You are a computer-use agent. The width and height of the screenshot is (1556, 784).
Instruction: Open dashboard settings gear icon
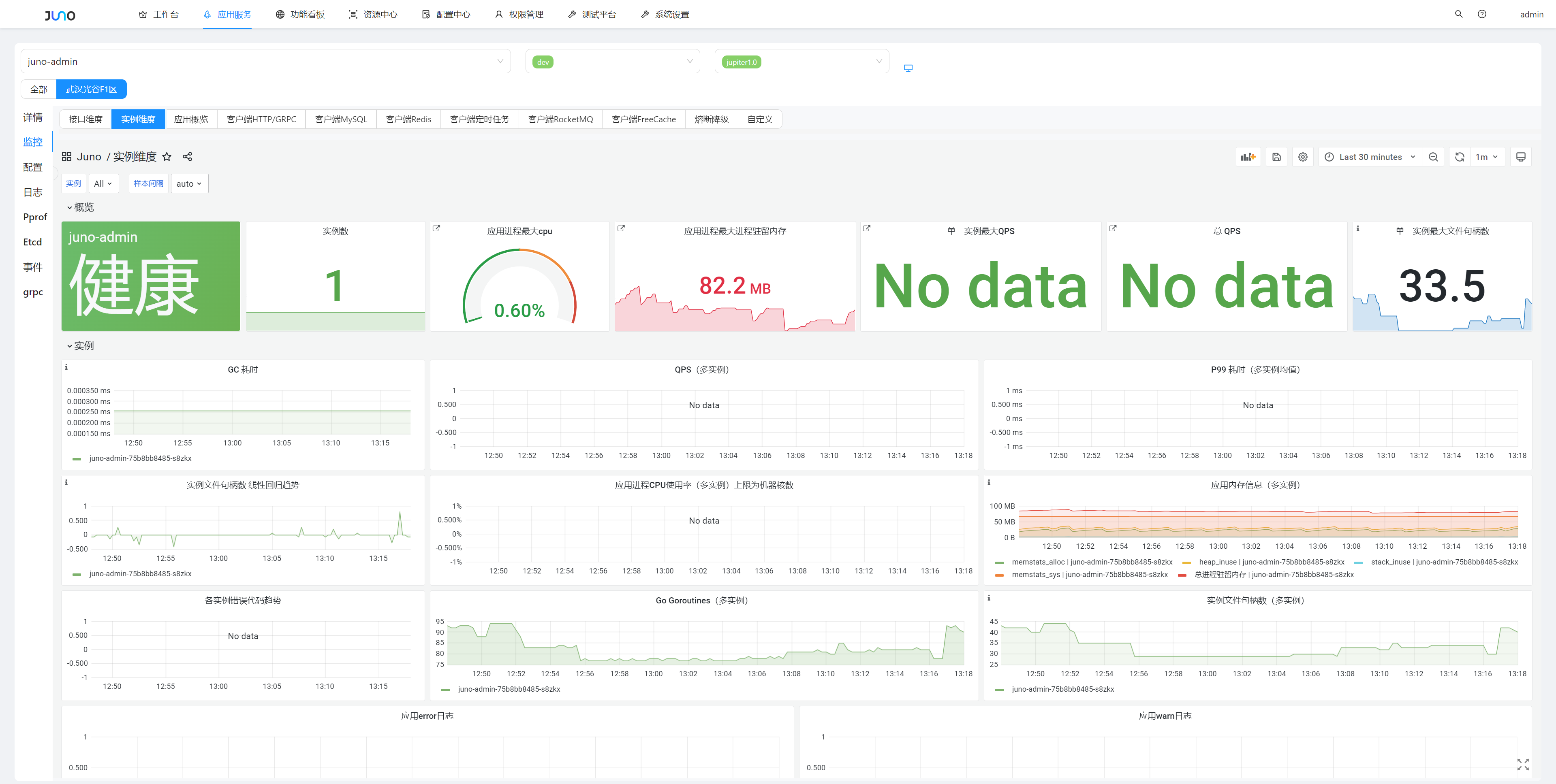click(x=1303, y=157)
